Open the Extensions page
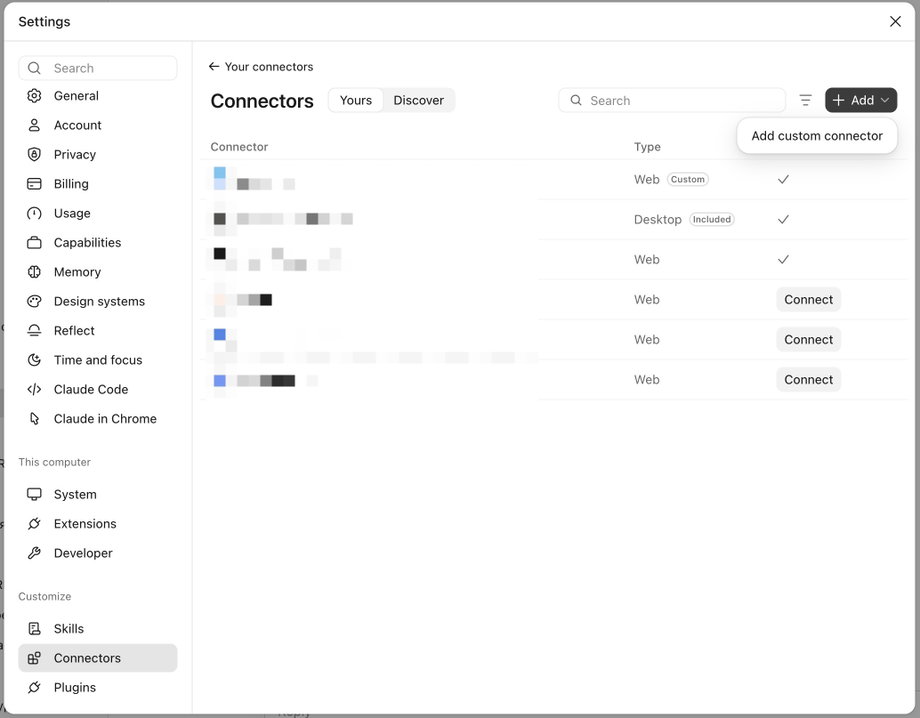 coord(97,523)
